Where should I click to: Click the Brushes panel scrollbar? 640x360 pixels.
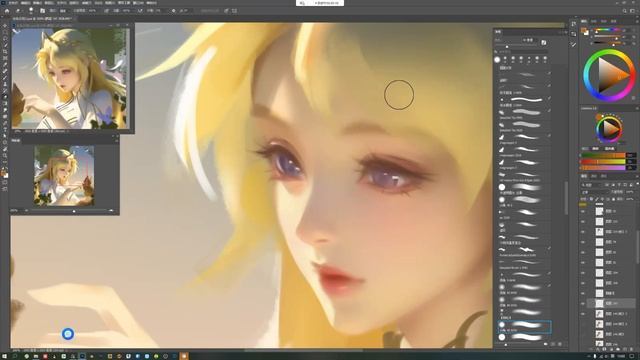tap(566, 198)
